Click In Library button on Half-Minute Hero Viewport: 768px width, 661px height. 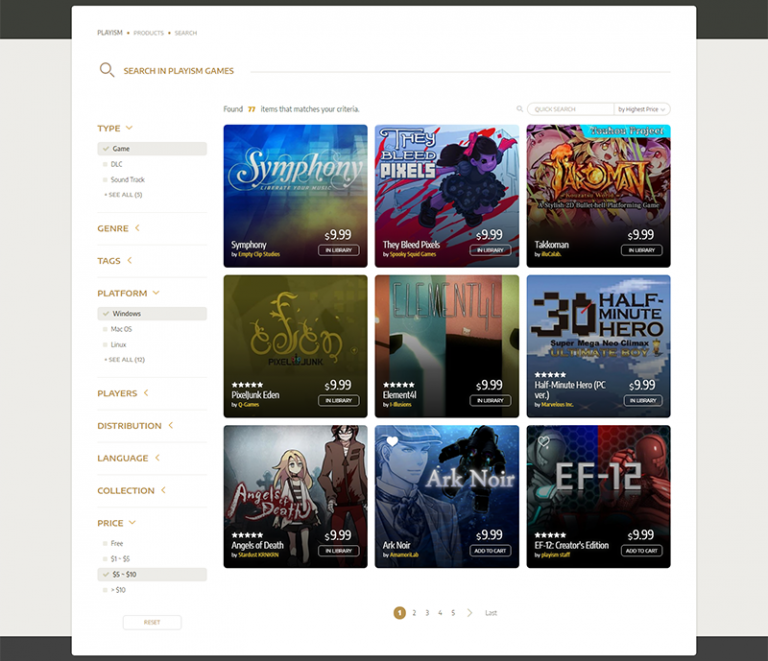pos(643,401)
